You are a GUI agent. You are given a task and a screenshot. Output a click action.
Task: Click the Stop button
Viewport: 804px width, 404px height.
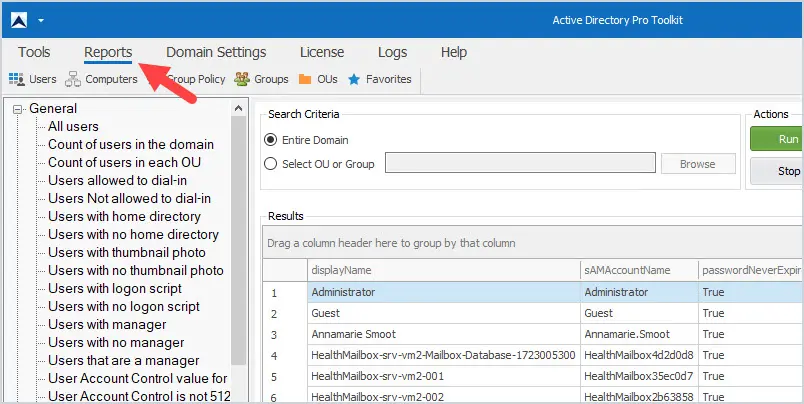[x=776, y=171]
